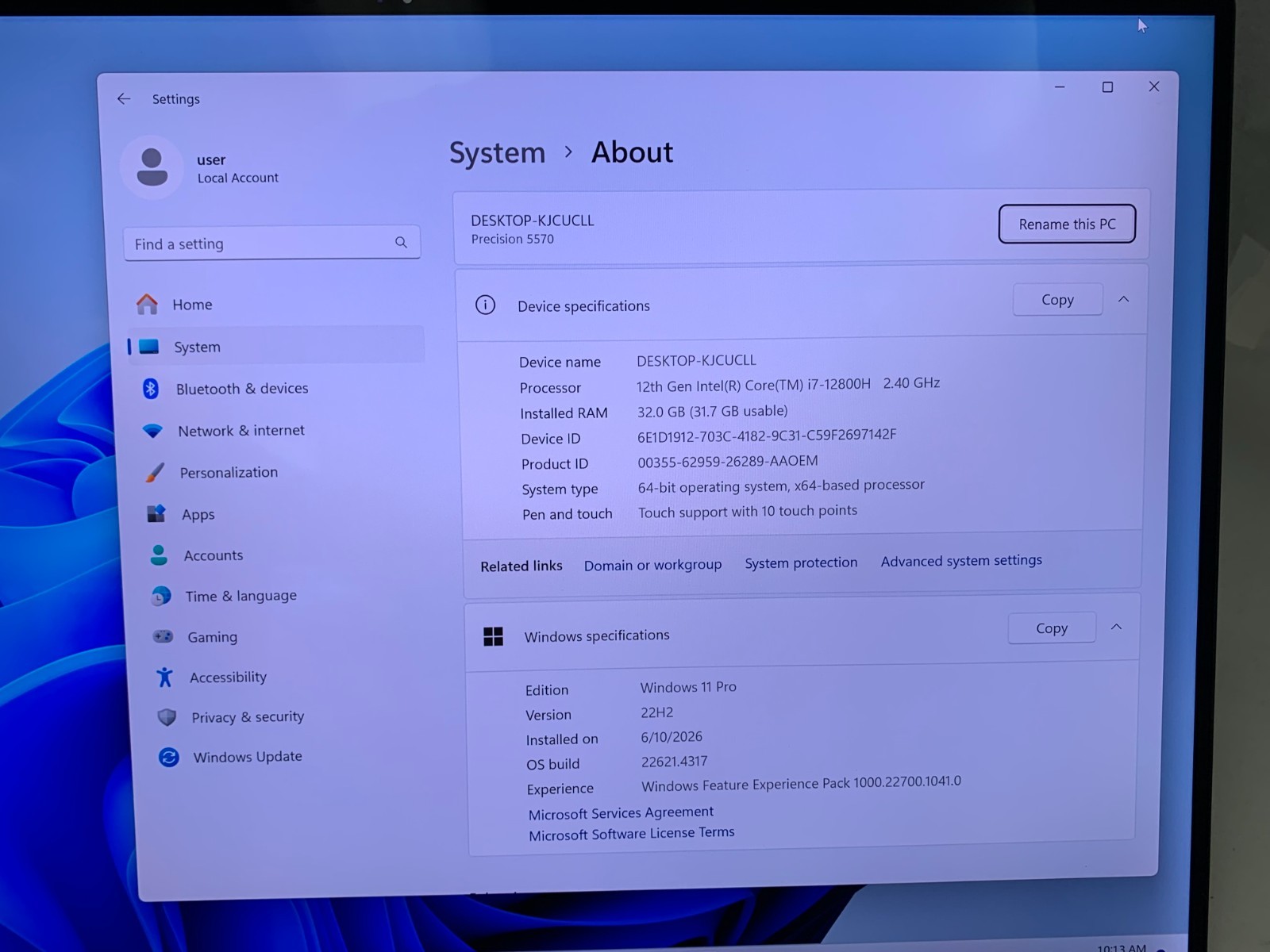1270x952 pixels.
Task: Click the Personalization paintbrush icon
Action: coord(155,473)
